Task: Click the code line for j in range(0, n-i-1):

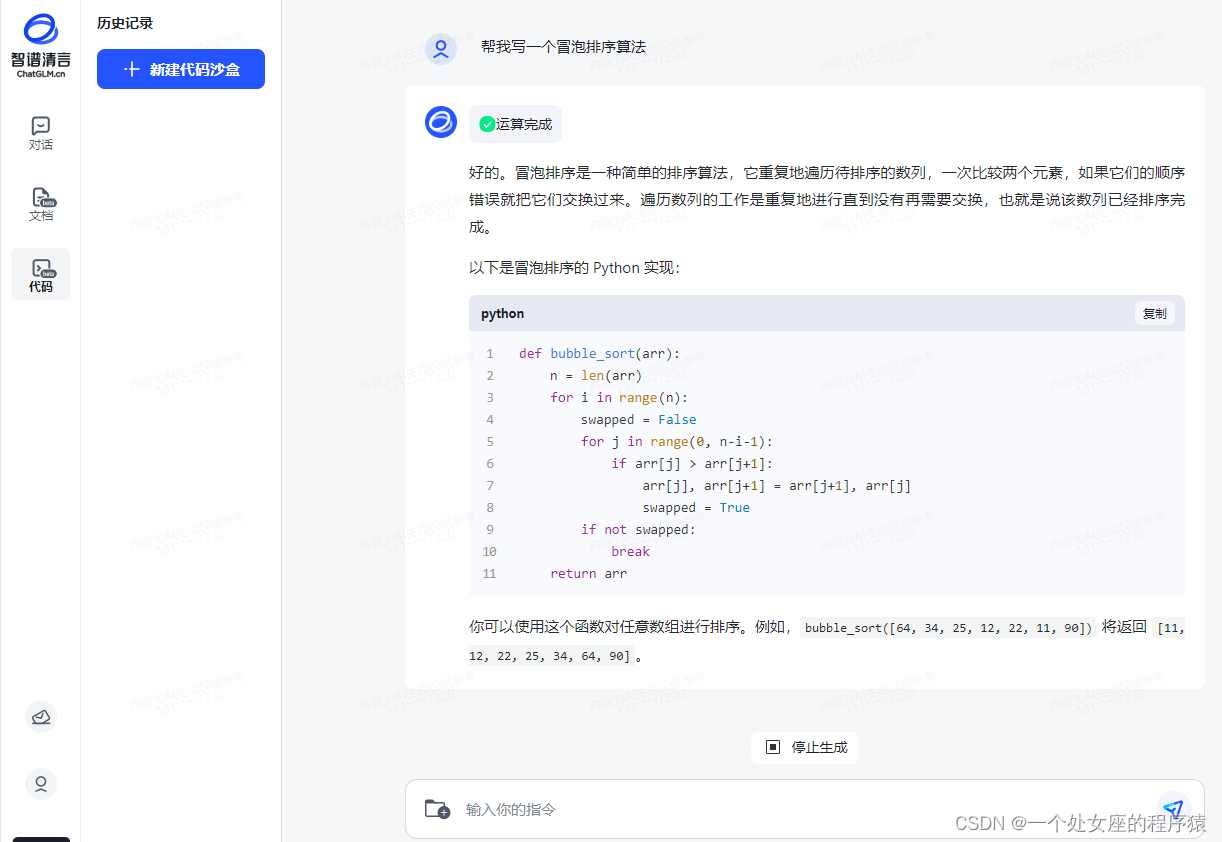Action: coord(677,442)
